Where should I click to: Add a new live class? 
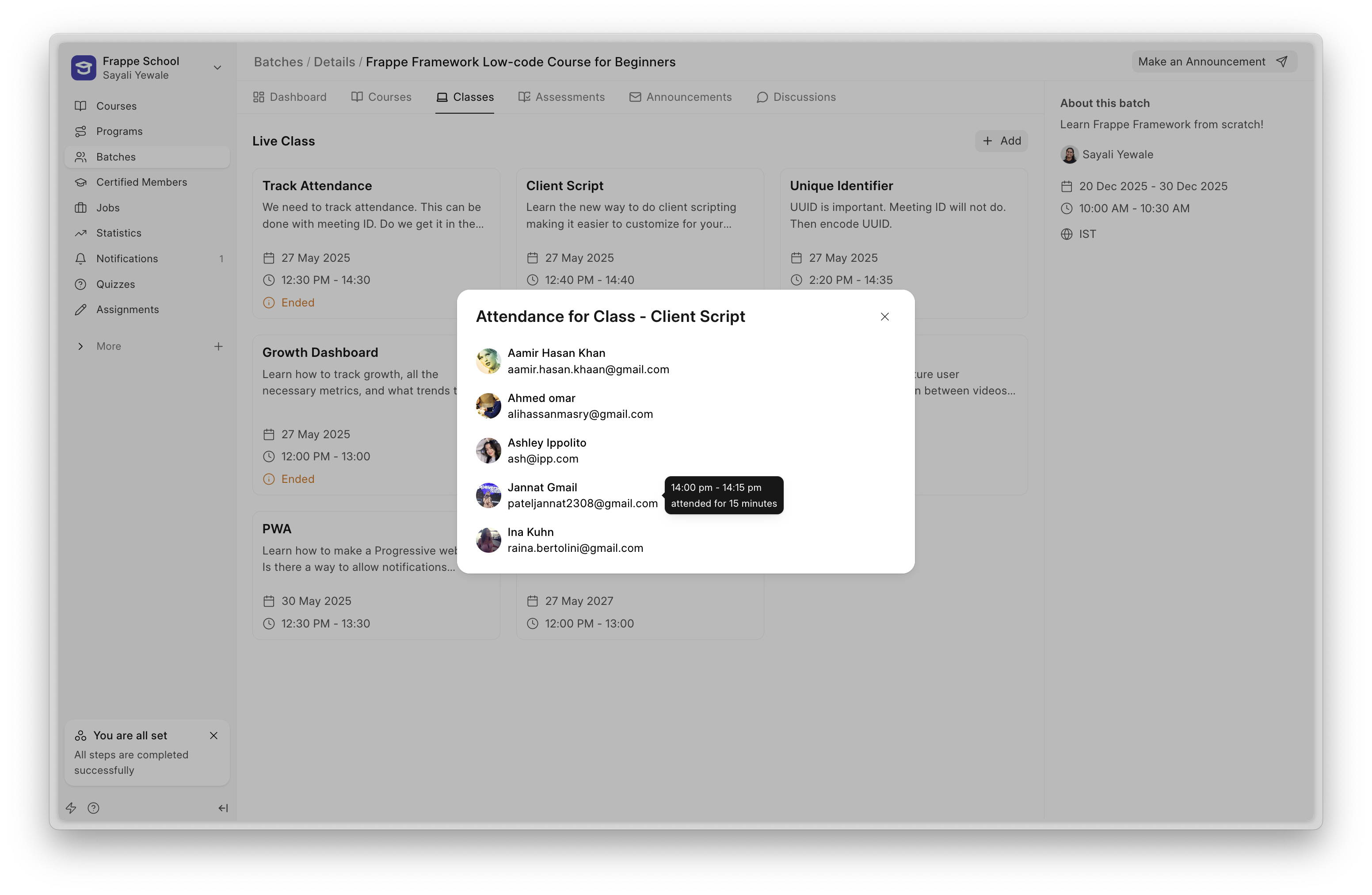coord(1001,142)
